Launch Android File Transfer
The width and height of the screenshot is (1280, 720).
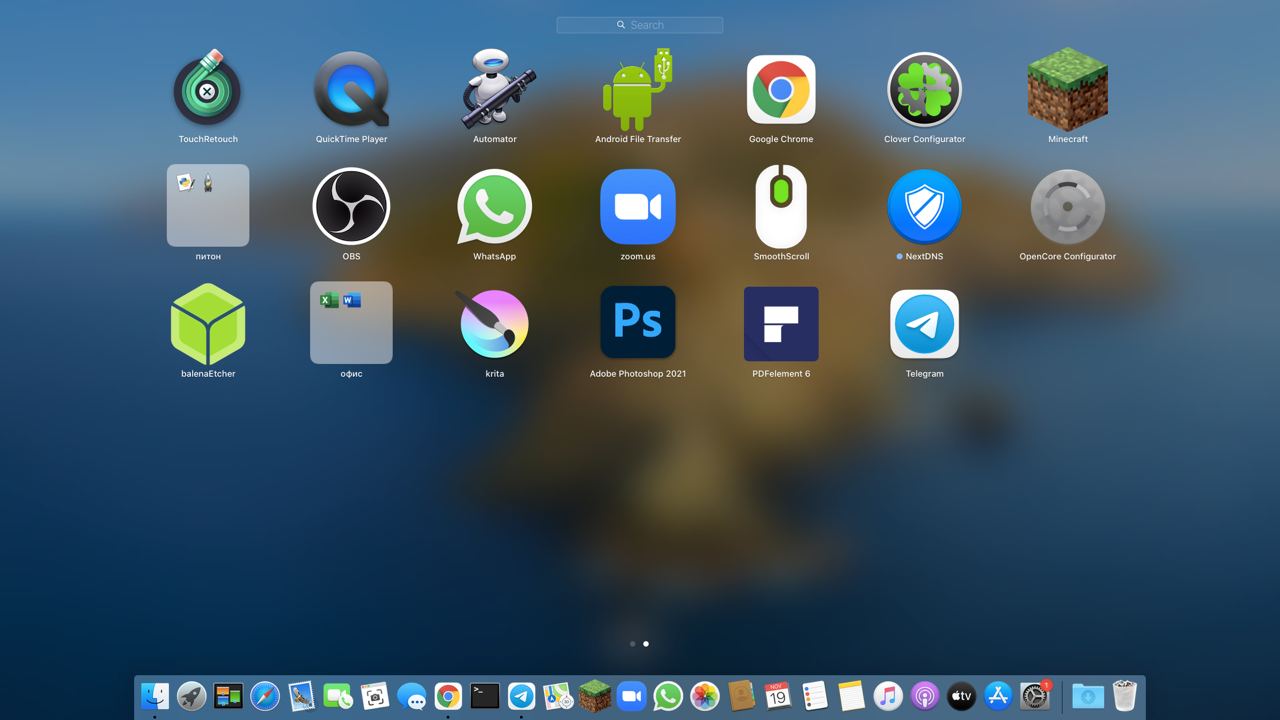click(638, 90)
